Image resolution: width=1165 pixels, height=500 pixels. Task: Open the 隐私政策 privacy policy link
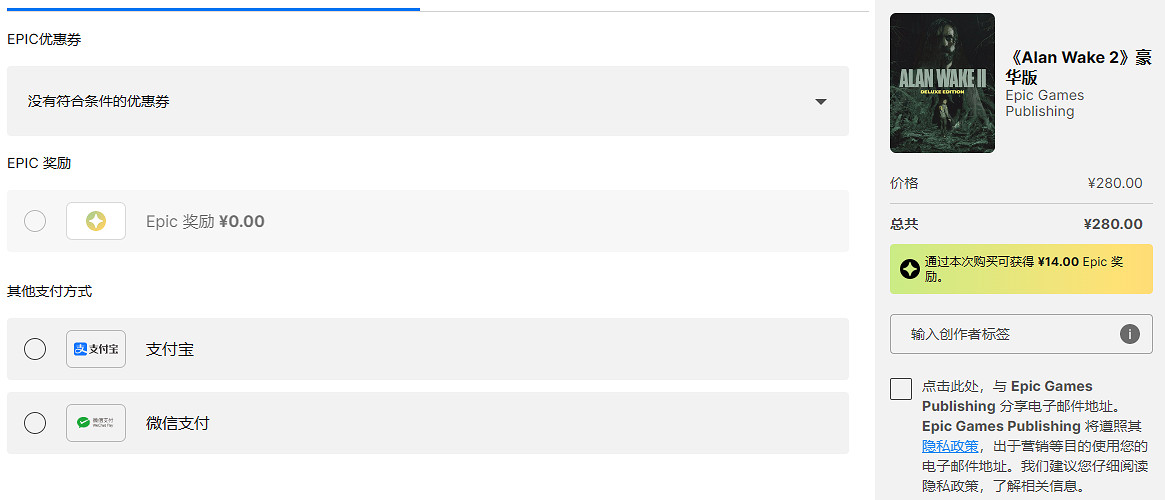click(x=950, y=446)
